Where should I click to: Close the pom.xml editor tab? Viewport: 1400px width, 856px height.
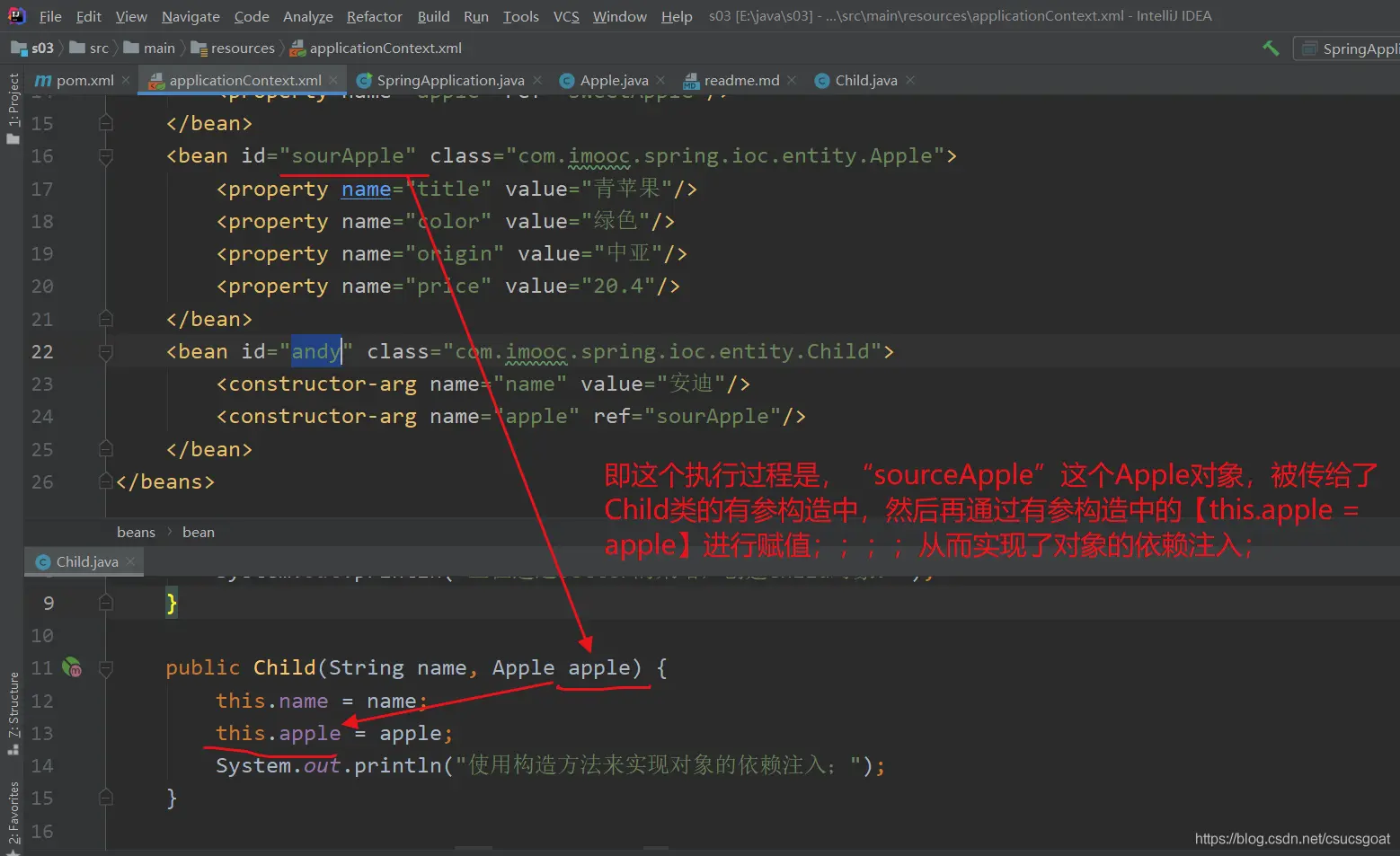(126, 80)
